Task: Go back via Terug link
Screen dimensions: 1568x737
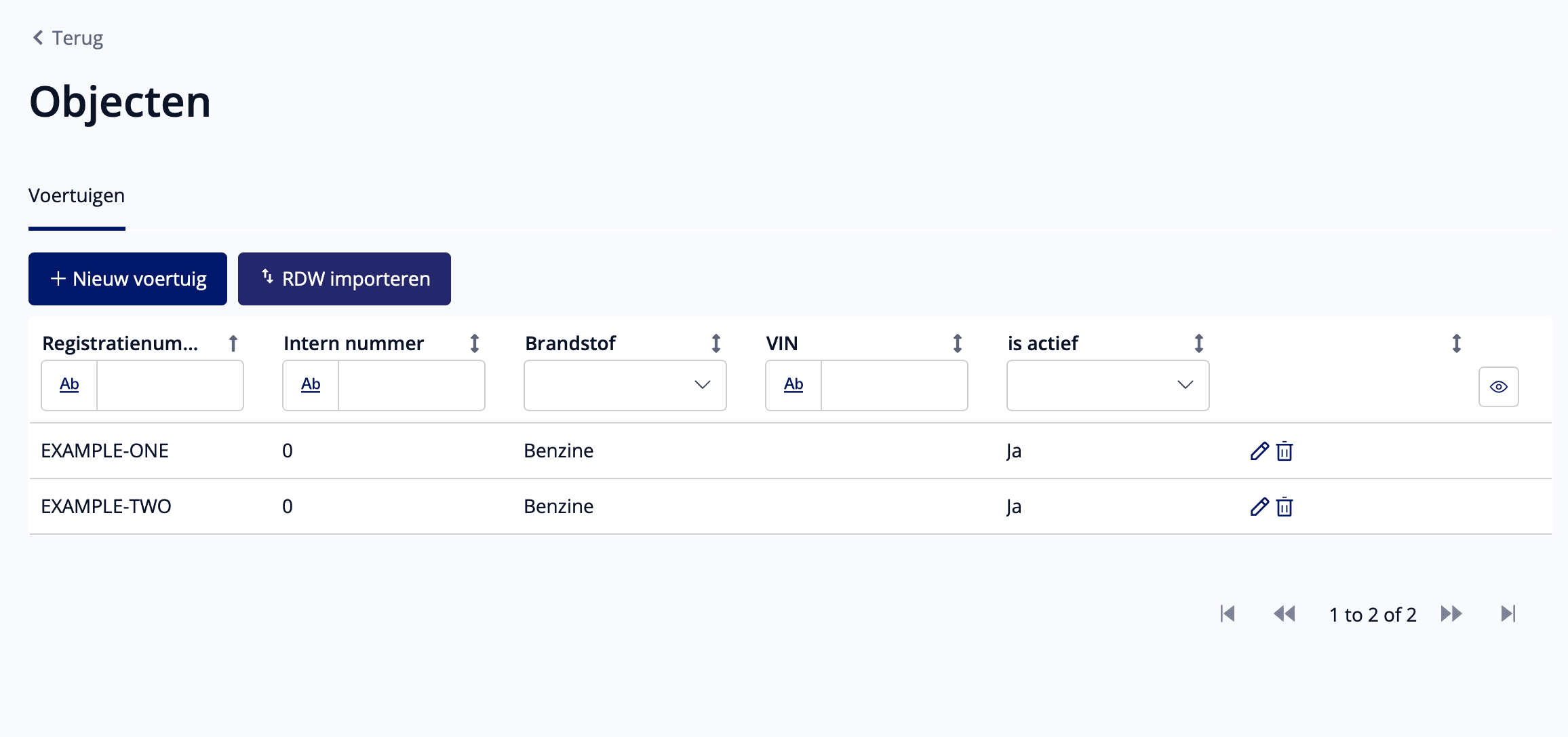Action: pyautogui.click(x=68, y=38)
